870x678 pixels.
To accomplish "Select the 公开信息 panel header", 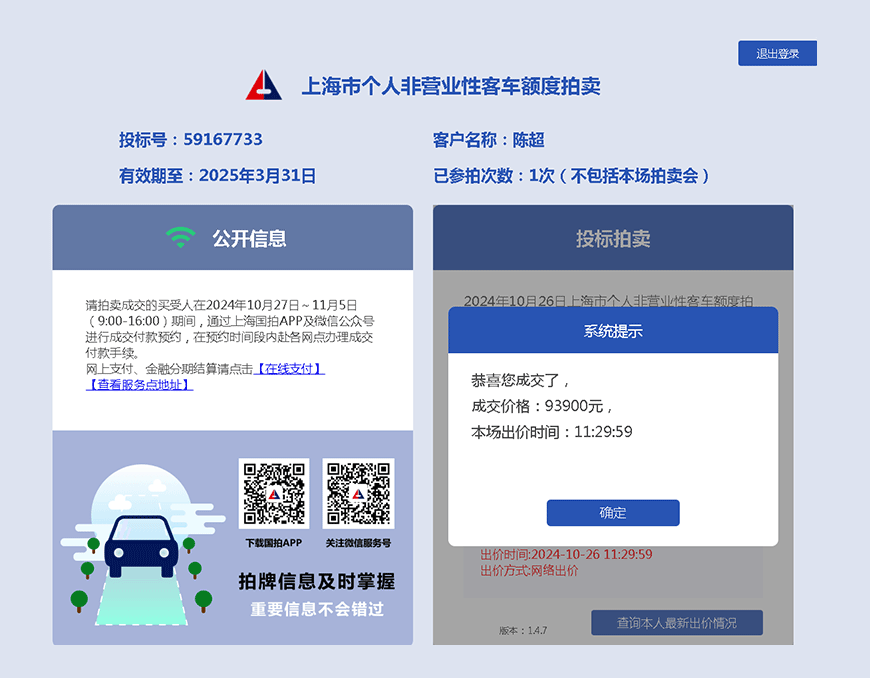I will [232, 238].
